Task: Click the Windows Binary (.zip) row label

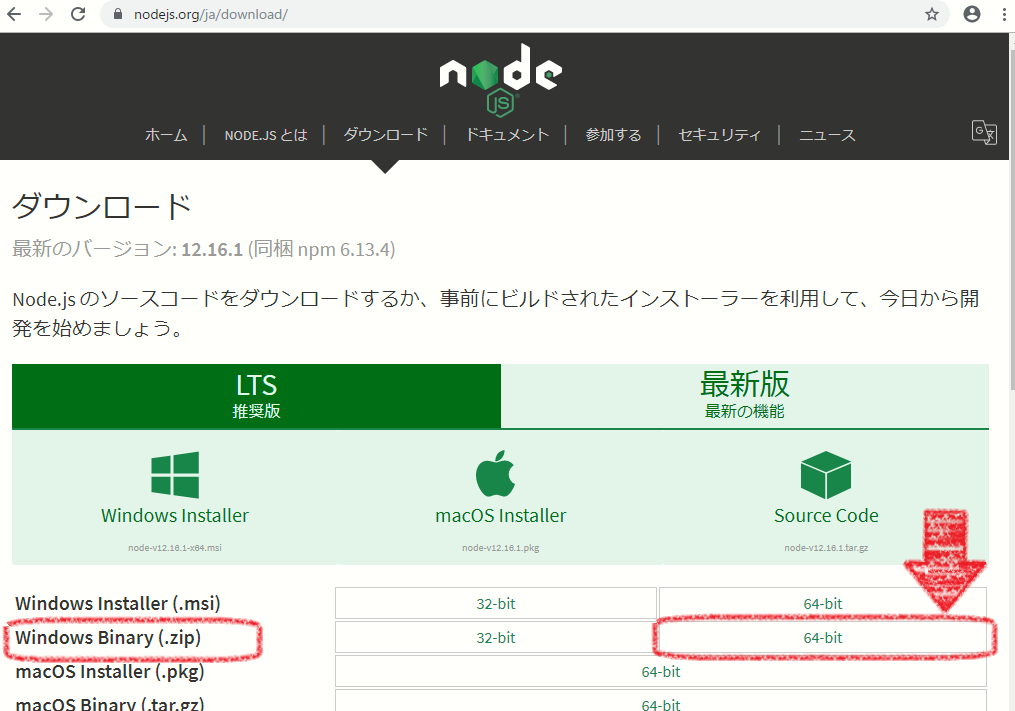Action: [x=108, y=638]
